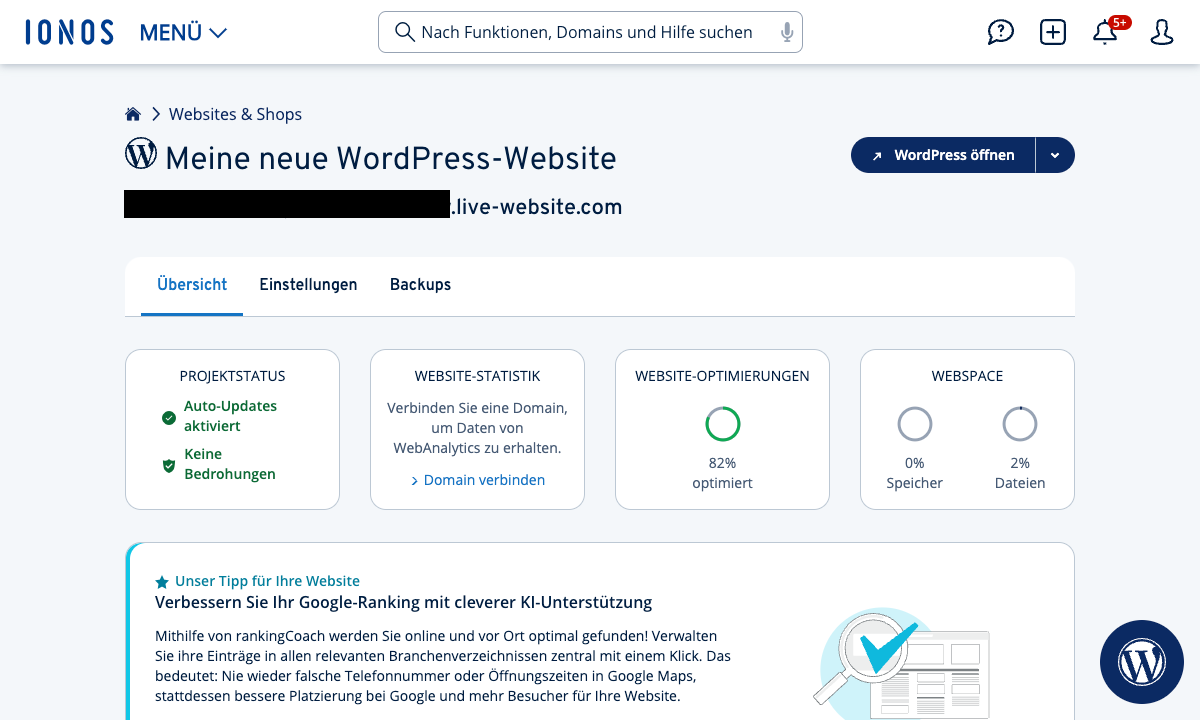
Task: Click the page title Meine neue WordPress-Website
Action: (x=391, y=158)
